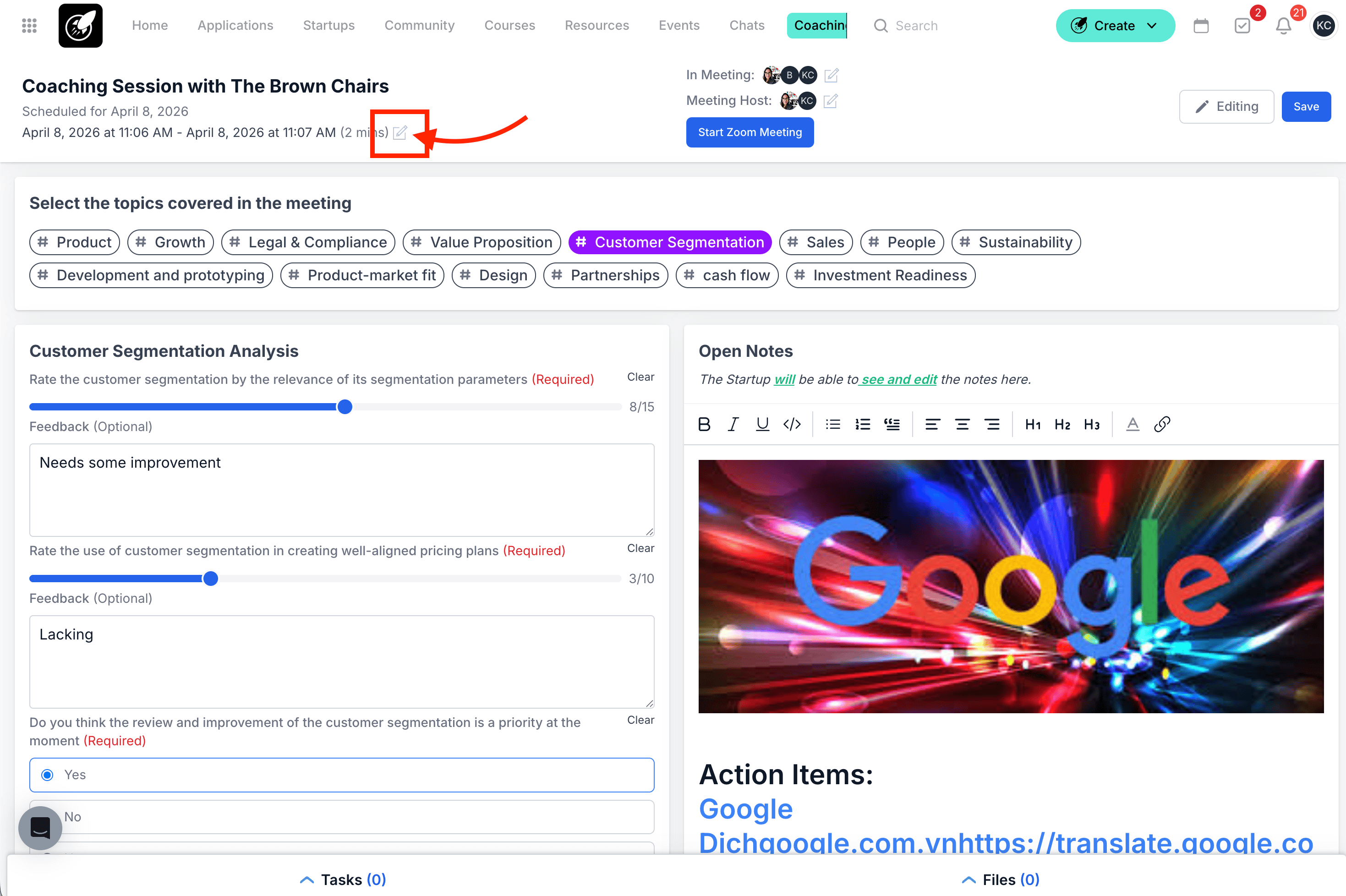Go to the Home tab
This screenshot has height=896, width=1346.
click(x=150, y=26)
